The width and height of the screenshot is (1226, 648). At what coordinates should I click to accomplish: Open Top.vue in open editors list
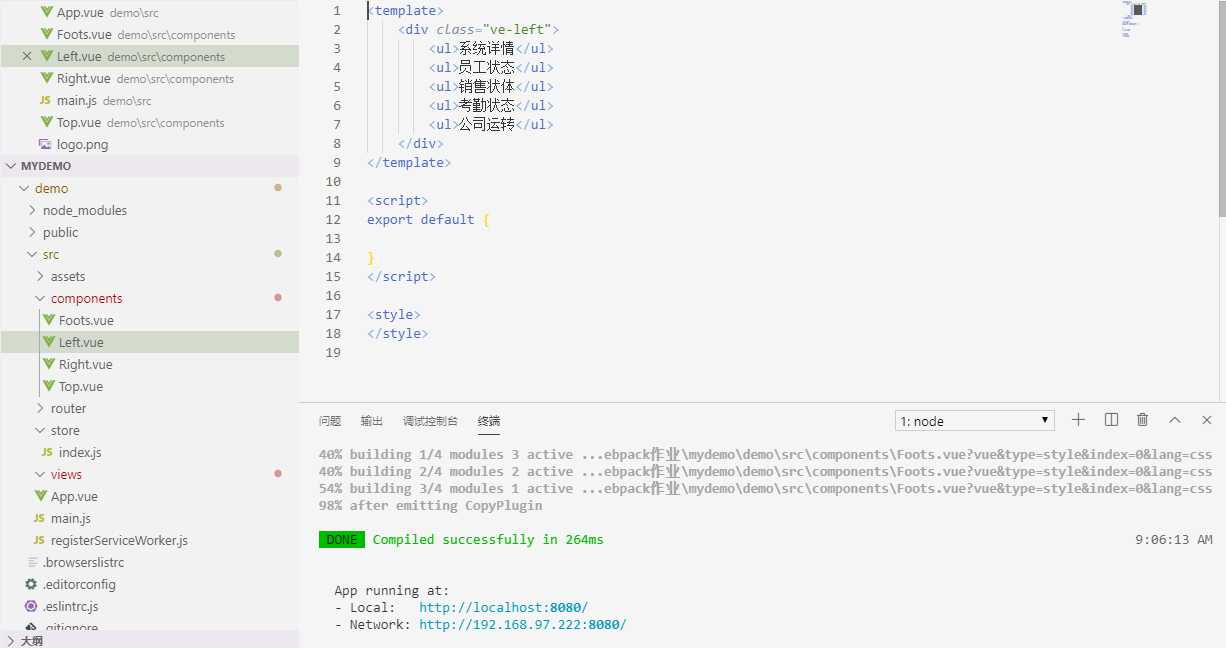click(149, 123)
